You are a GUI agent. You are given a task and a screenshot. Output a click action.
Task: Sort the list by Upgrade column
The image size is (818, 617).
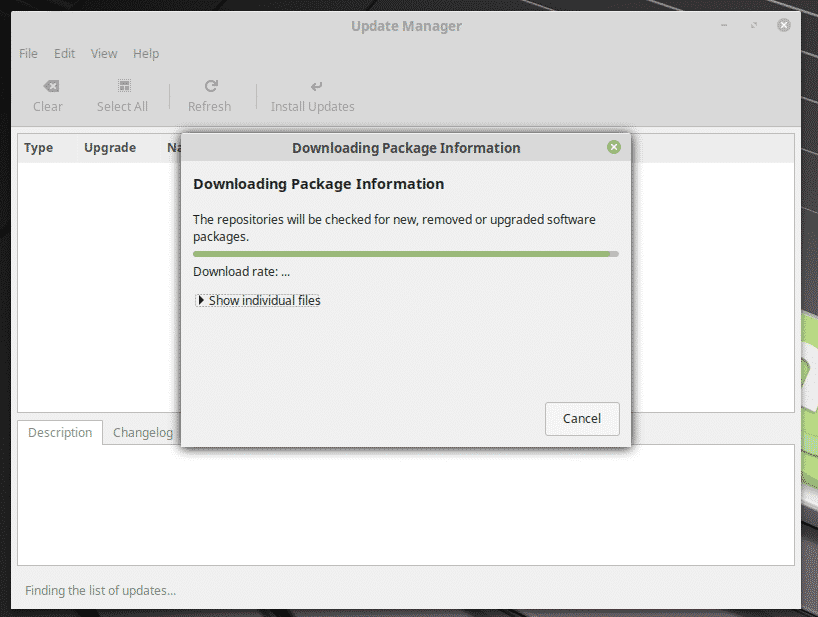[x=110, y=148]
